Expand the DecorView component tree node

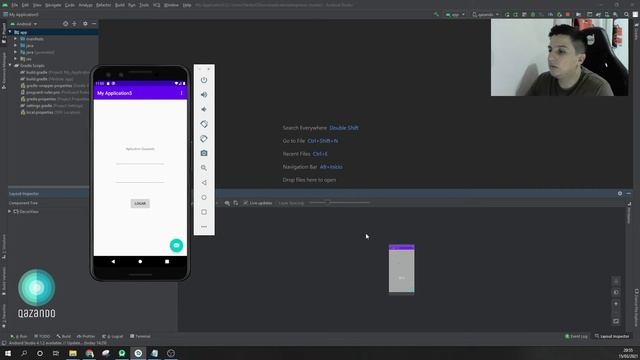pos(9,211)
